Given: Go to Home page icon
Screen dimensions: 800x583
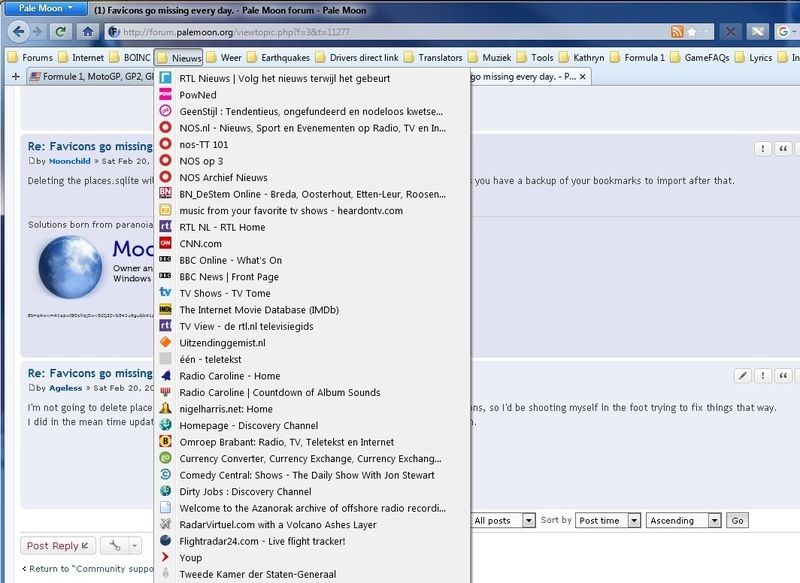Looking at the screenshot, I should [88, 32].
